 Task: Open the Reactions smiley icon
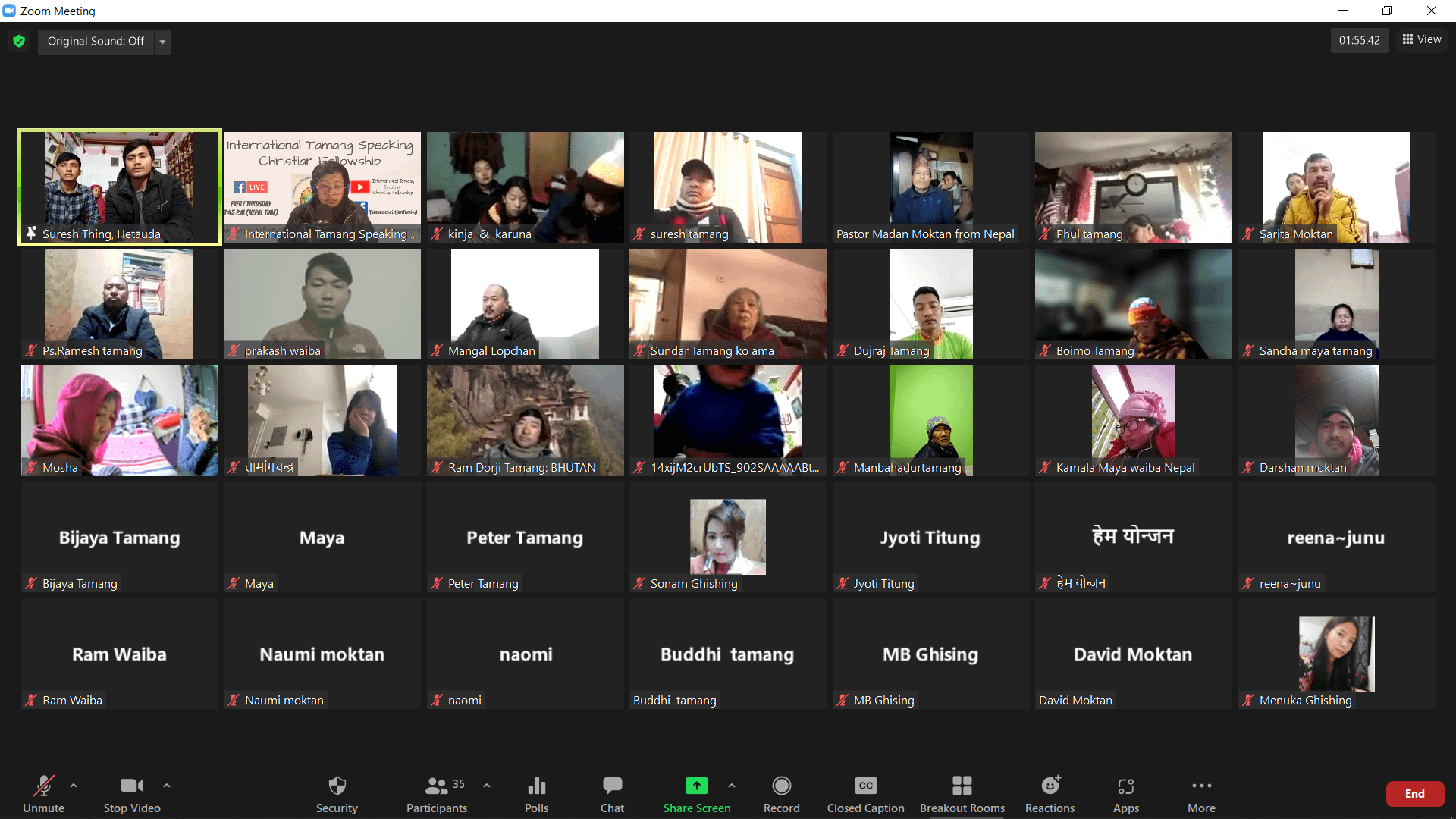coord(1050,786)
